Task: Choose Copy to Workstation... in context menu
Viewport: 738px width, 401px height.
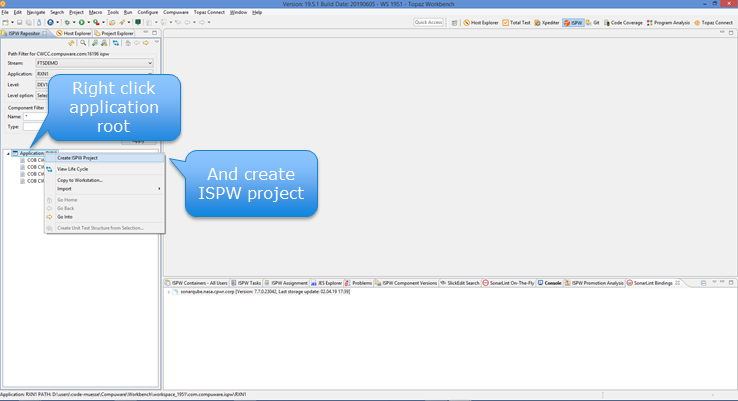Action: click(104, 180)
